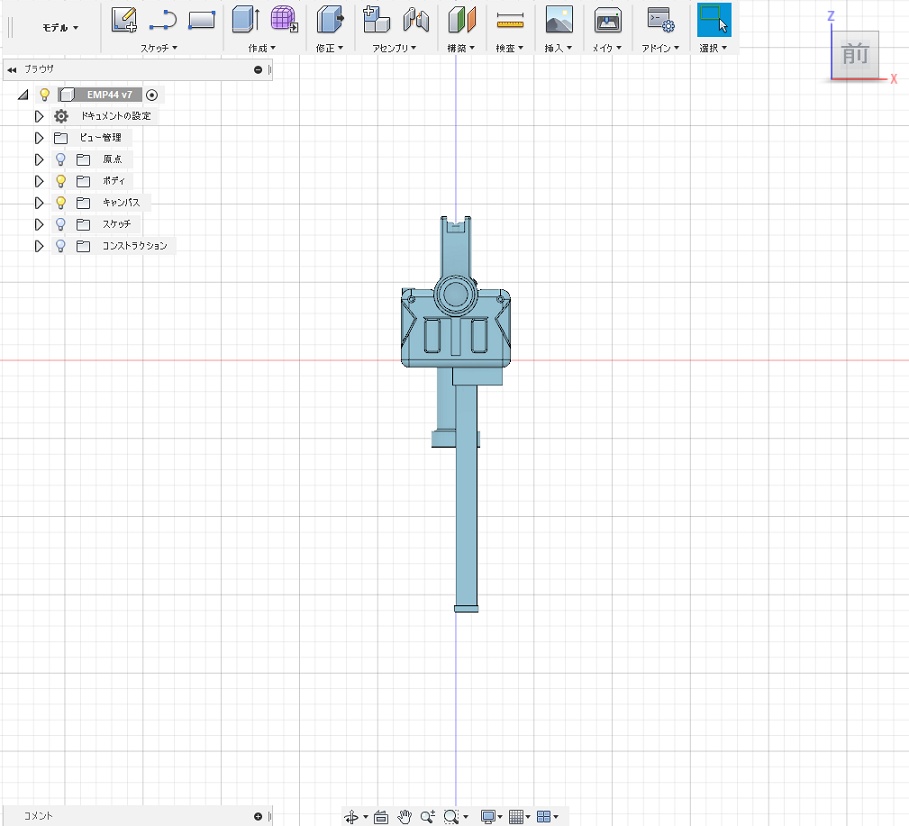Image resolution: width=909 pixels, height=826 pixels.
Task: Open the モデル workspace dropdown
Action: [60, 27]
